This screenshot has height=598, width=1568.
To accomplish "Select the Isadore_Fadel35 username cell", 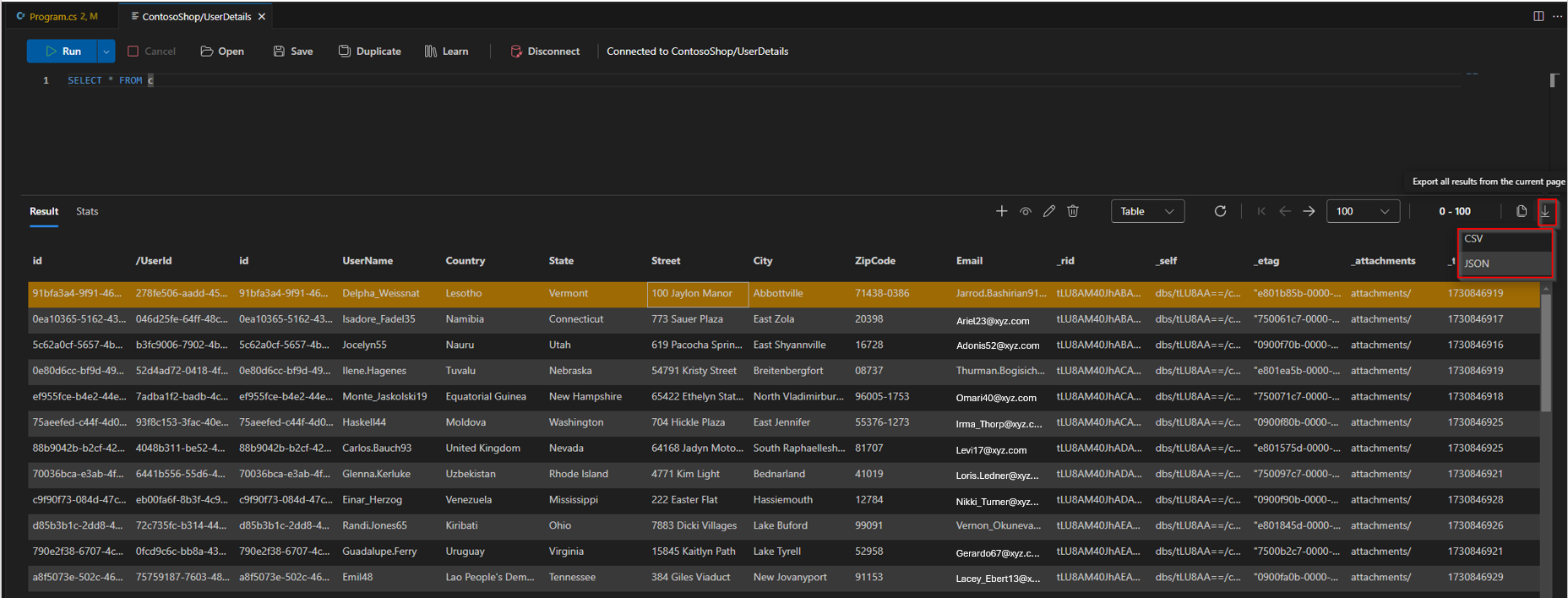I will coord(378,319).
